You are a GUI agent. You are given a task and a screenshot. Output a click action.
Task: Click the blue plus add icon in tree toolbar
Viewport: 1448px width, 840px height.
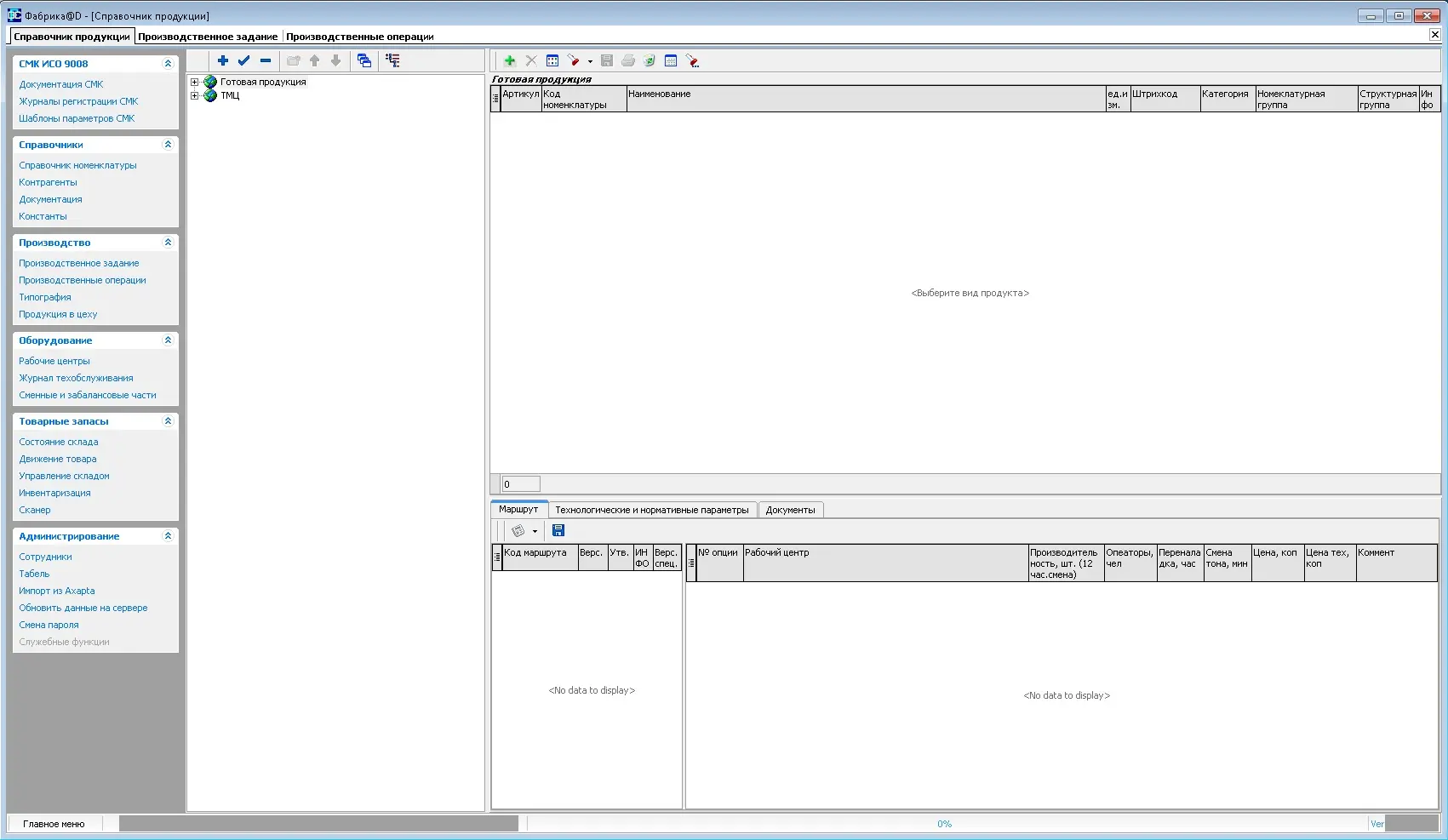pyautogui.click(x=223, y=60)
